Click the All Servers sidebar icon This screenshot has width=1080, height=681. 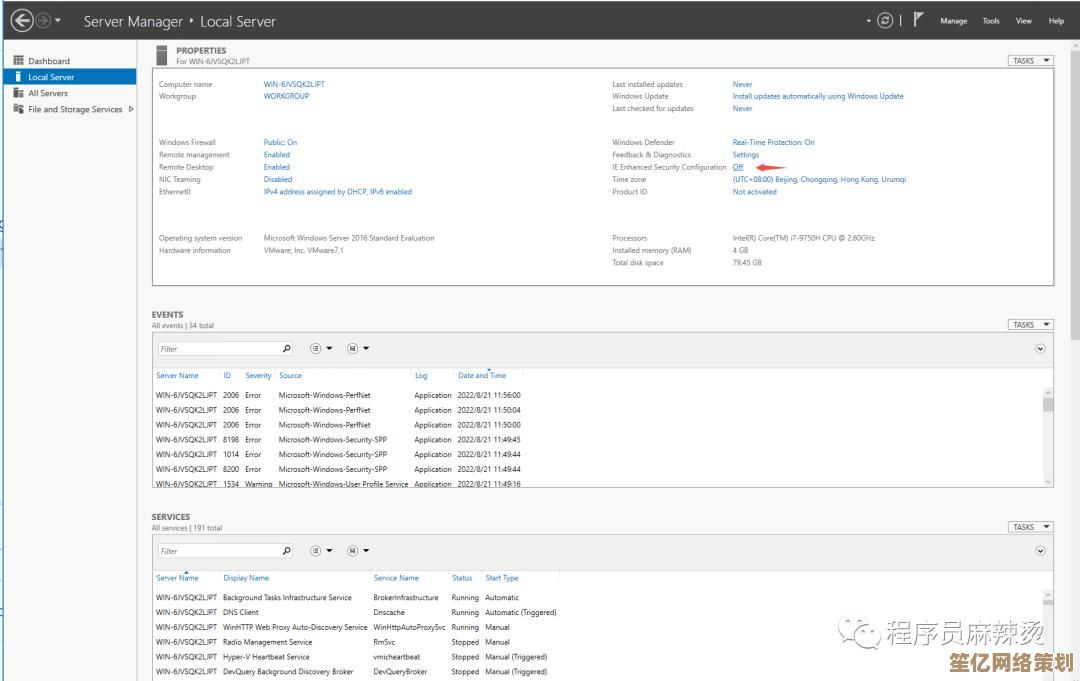click(x=19, y=93)
